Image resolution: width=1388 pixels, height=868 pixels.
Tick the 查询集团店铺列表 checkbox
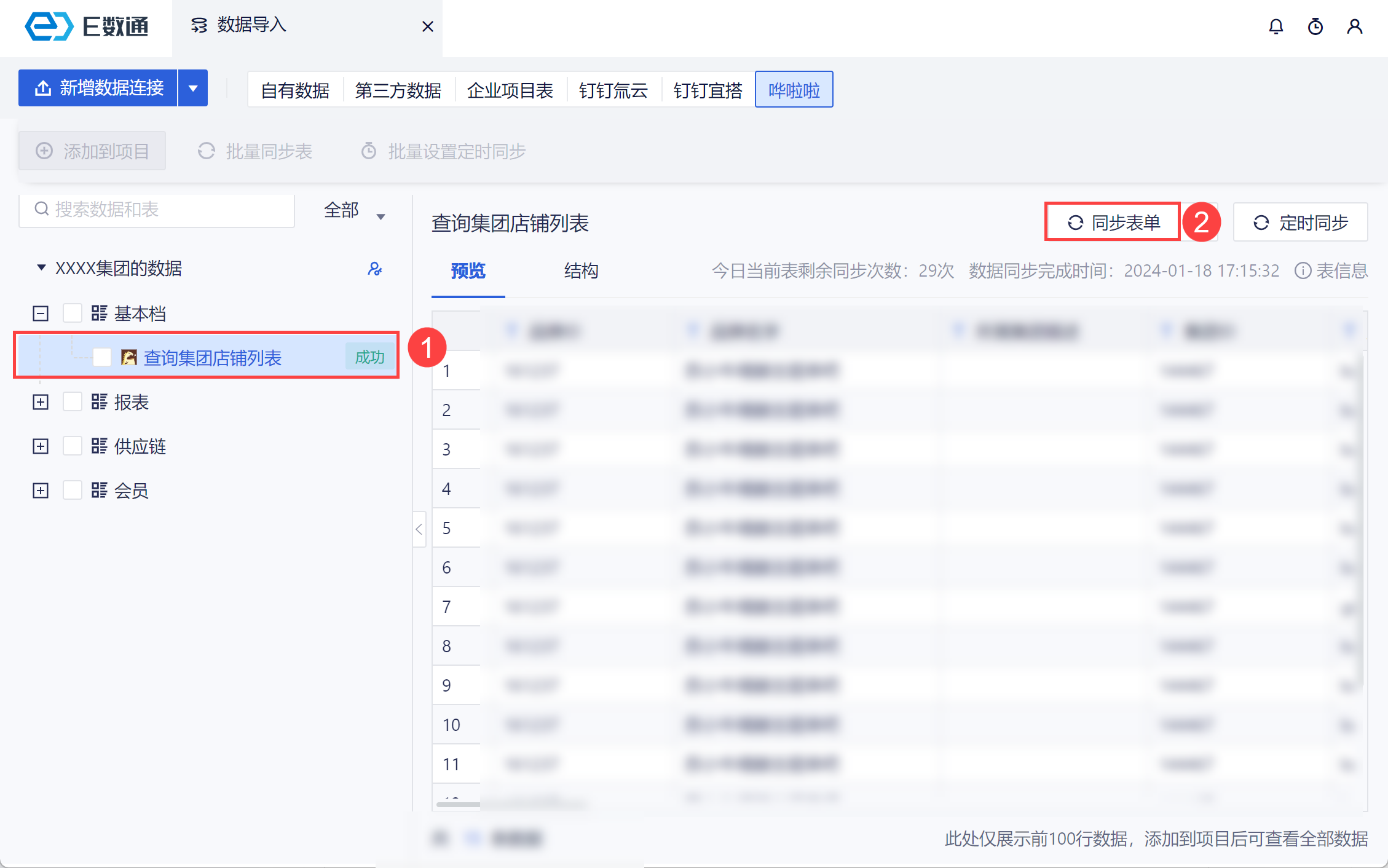(102, 357)
